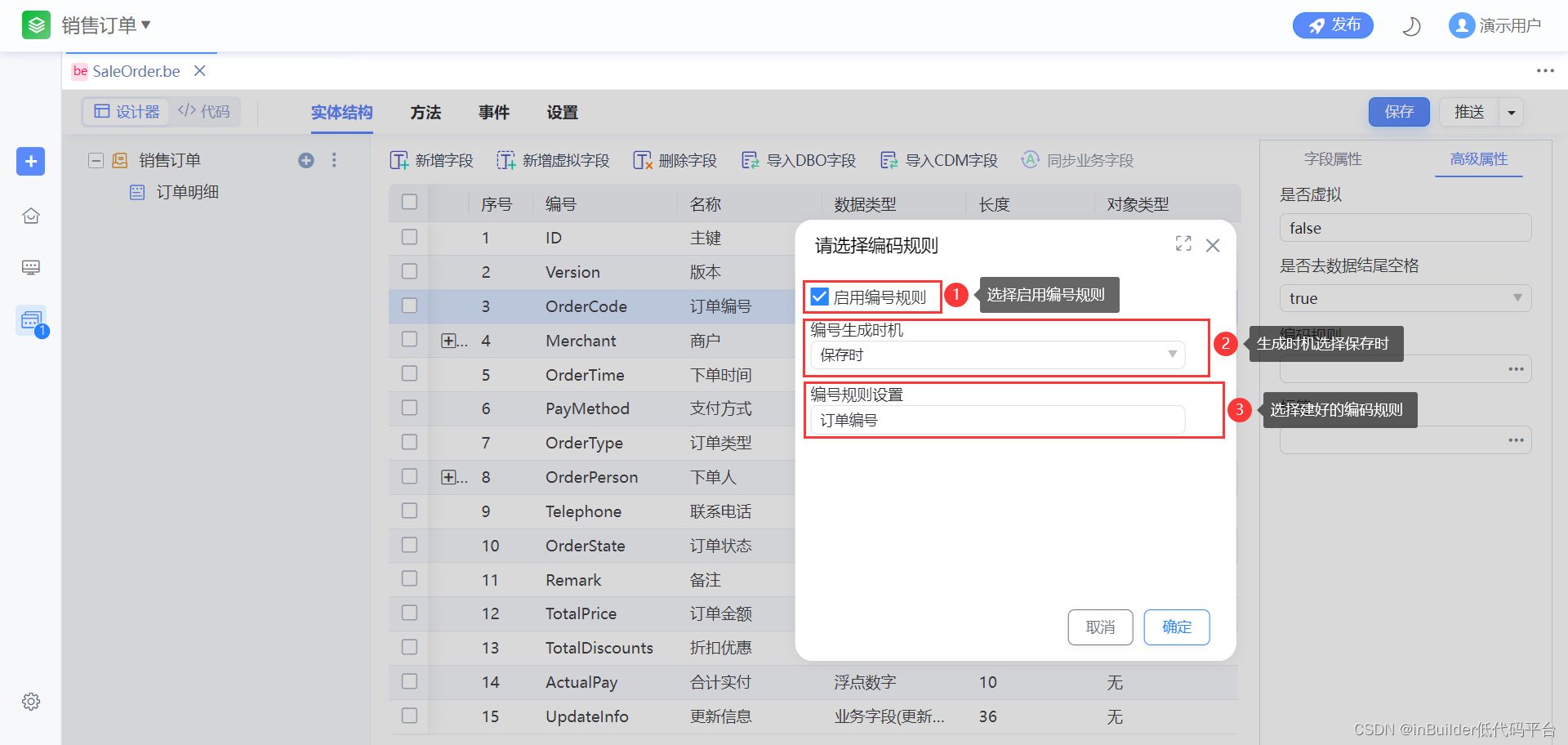Switch to 字段属性 panel tab
Screen dimensions: 1568x745
1333,159
